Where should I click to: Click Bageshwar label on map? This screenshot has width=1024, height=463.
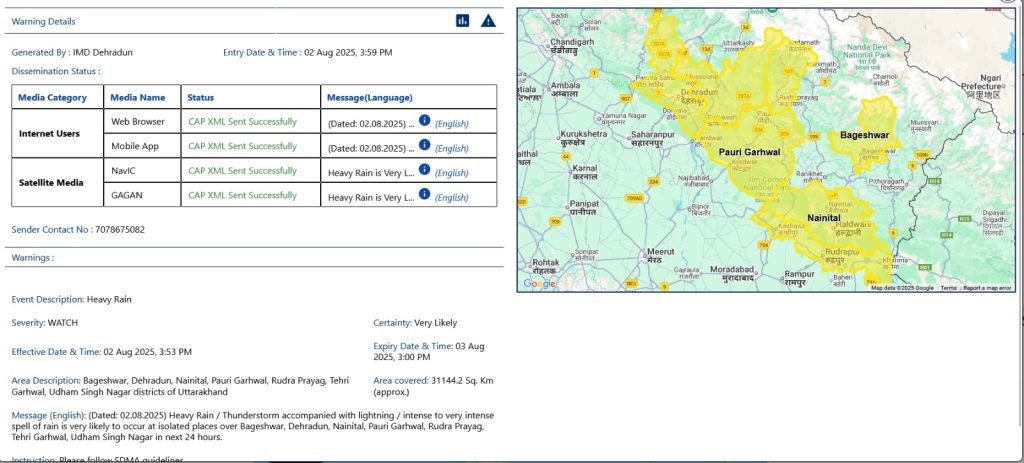pyautogui.click(x=864, y=135)
